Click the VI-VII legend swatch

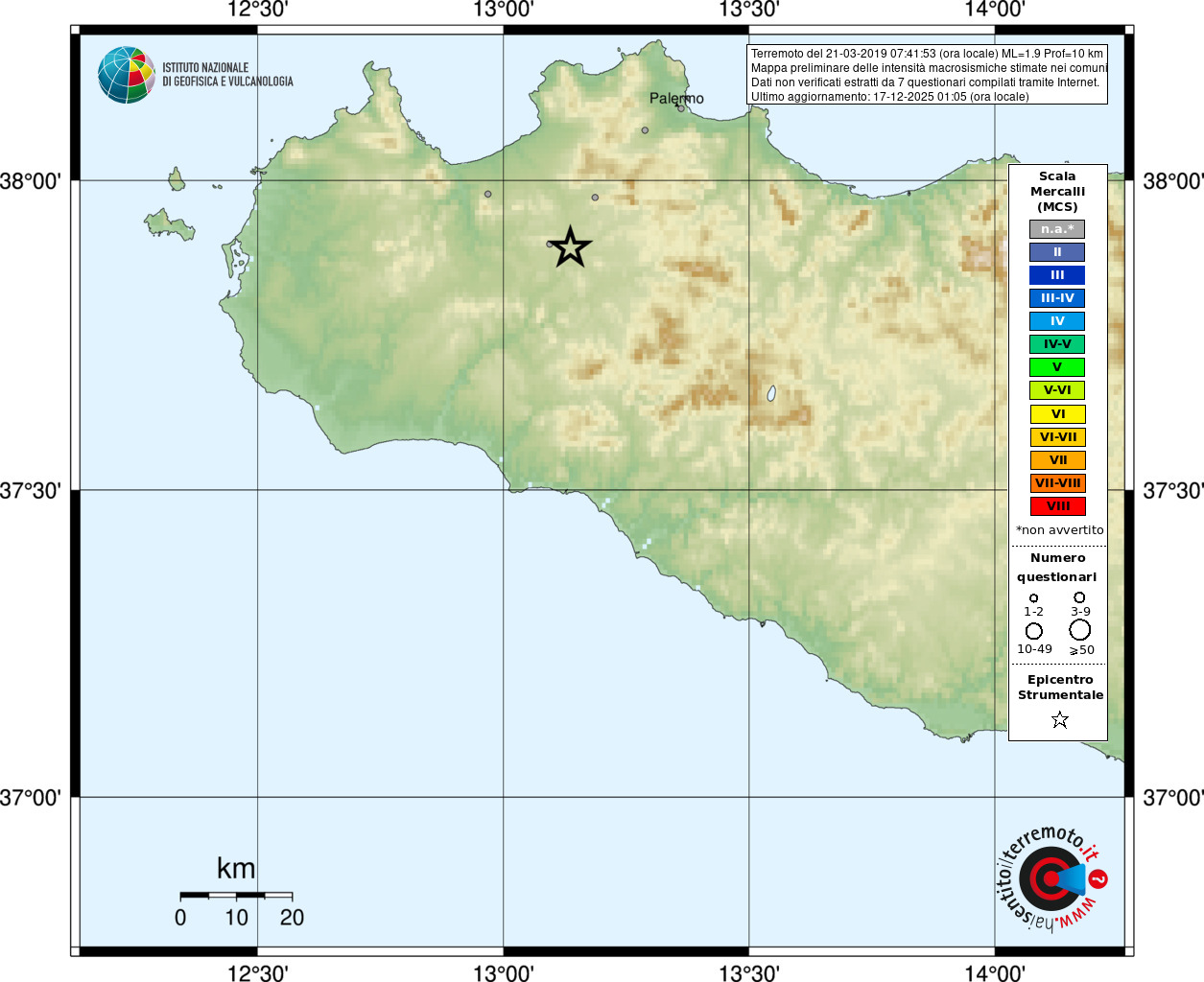pyautogui.click(x=1058, y=437)
